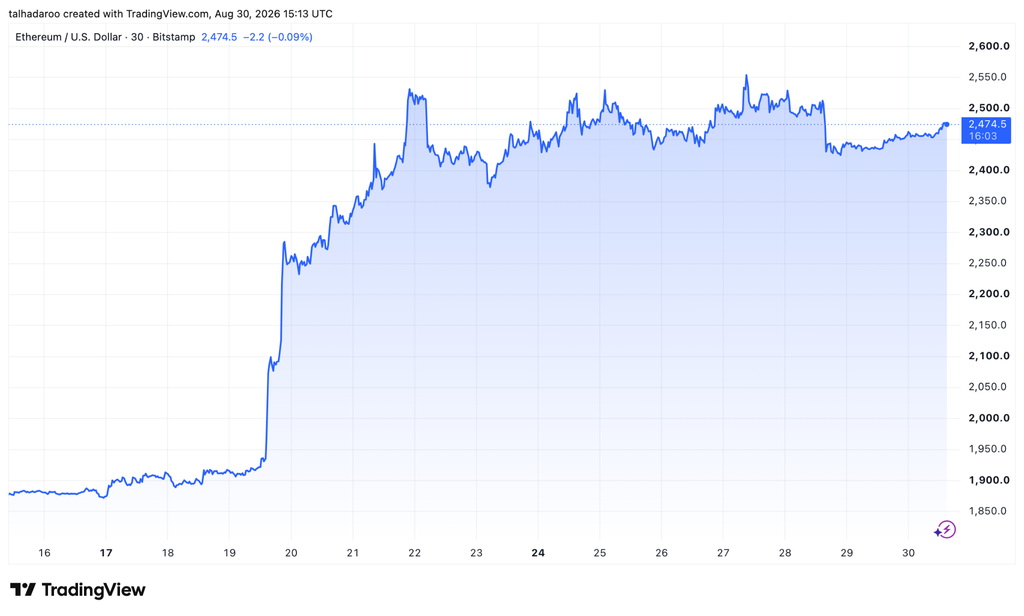Click the 1,900.0 price axis label
Viewport: 1024px width, 616px height.
(x=989, y=480)
